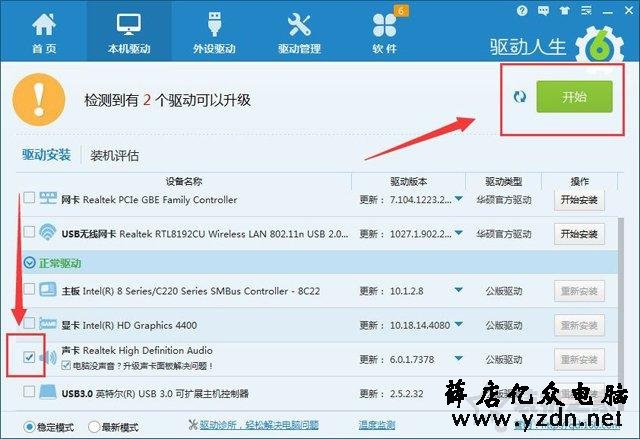The height and width of the screenshot is (439, 640).
Task: Click the green 开始 button
Action: [x=574, y=97]
